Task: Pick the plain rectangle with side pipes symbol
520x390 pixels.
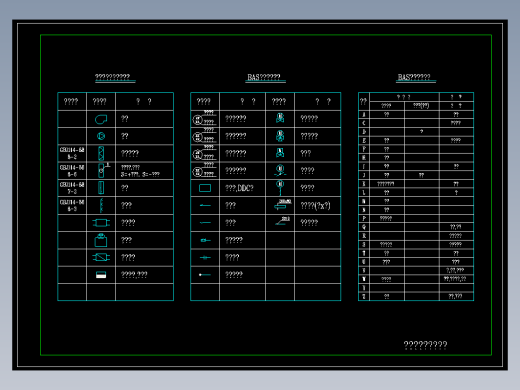Action: [x=101, y=223]
